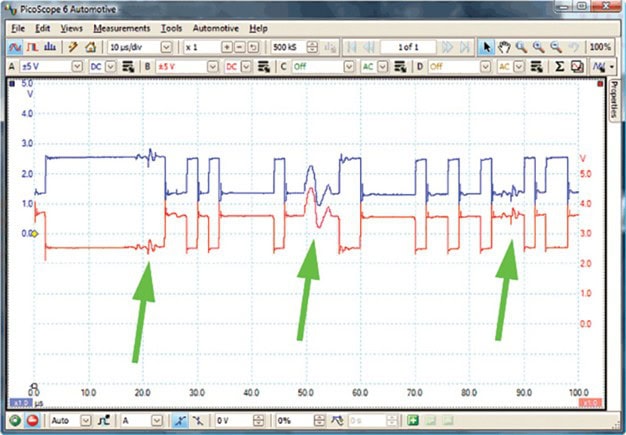Open the 10 µs/div timebase dropdown
This screenshot has width=626, height=435.
tap(167, 47)
